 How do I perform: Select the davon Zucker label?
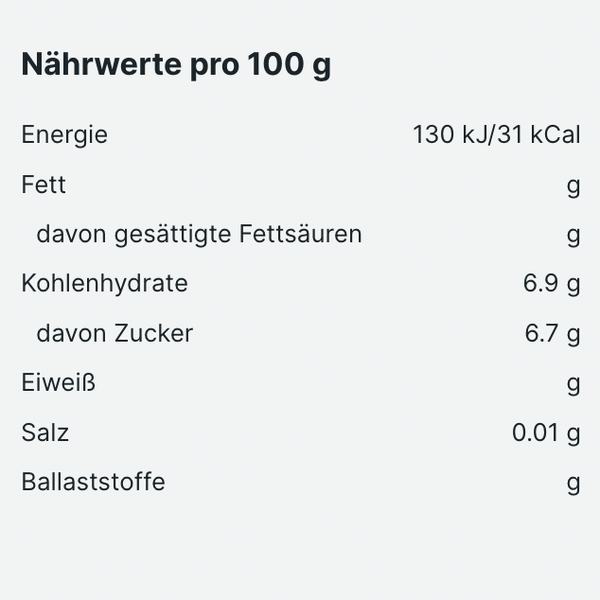tap(115, 333)
